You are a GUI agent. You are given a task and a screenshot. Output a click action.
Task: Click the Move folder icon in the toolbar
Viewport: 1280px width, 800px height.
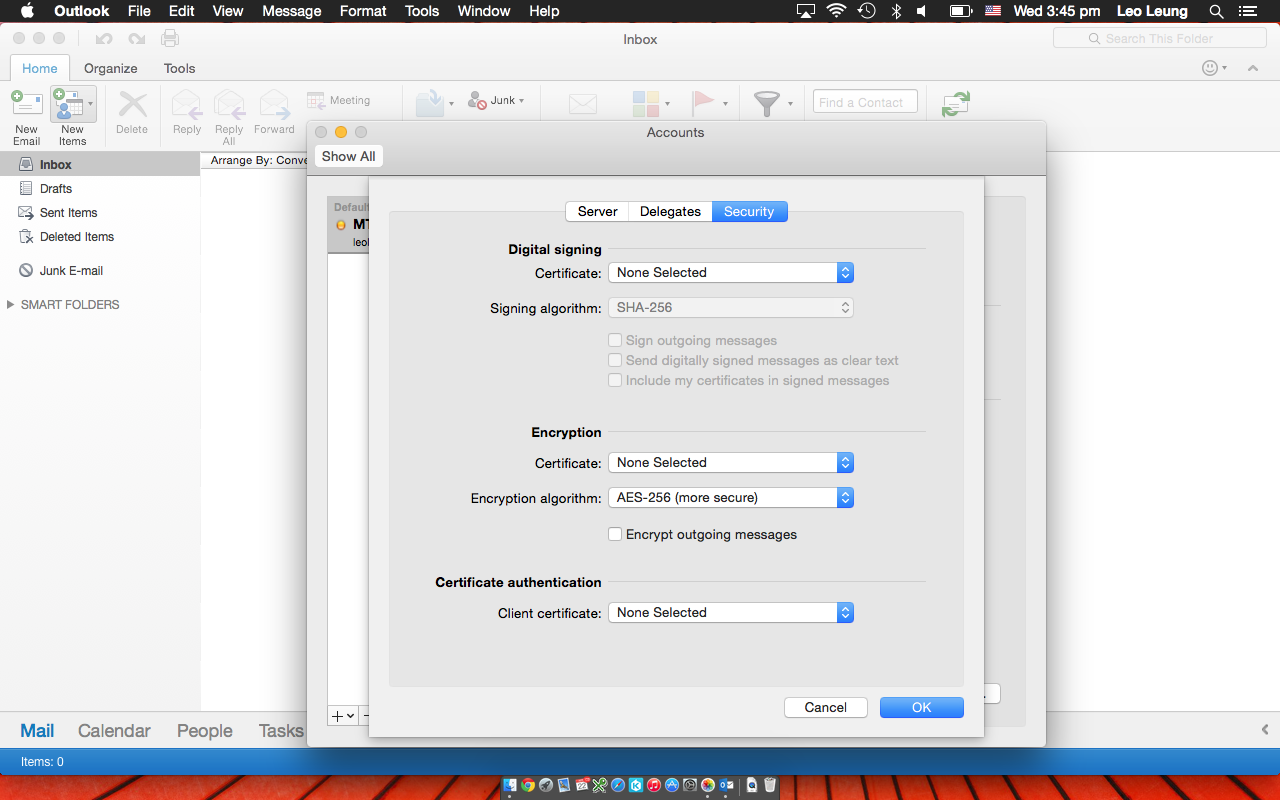coord(430,103)
